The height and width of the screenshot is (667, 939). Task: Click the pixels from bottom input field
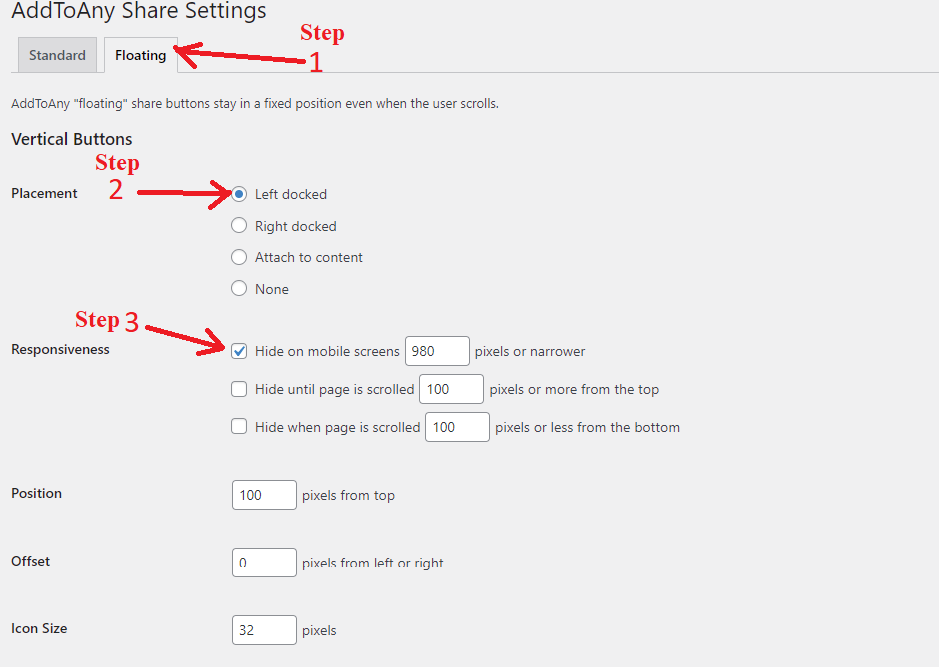(x=458, y=427)
